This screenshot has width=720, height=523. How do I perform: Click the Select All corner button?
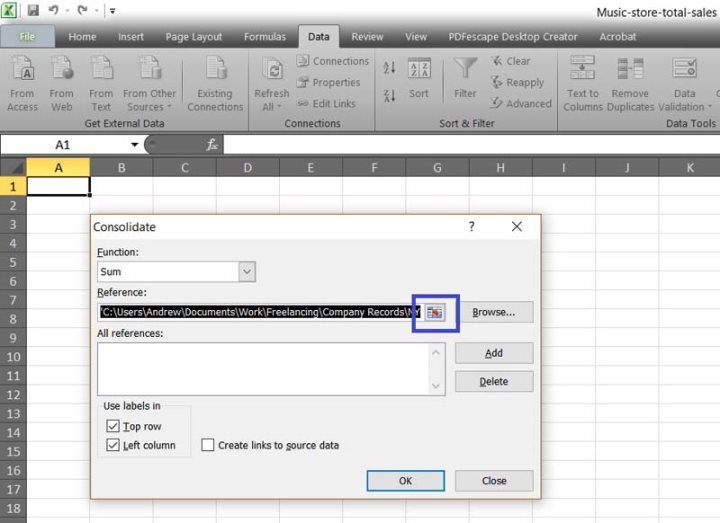13,167
